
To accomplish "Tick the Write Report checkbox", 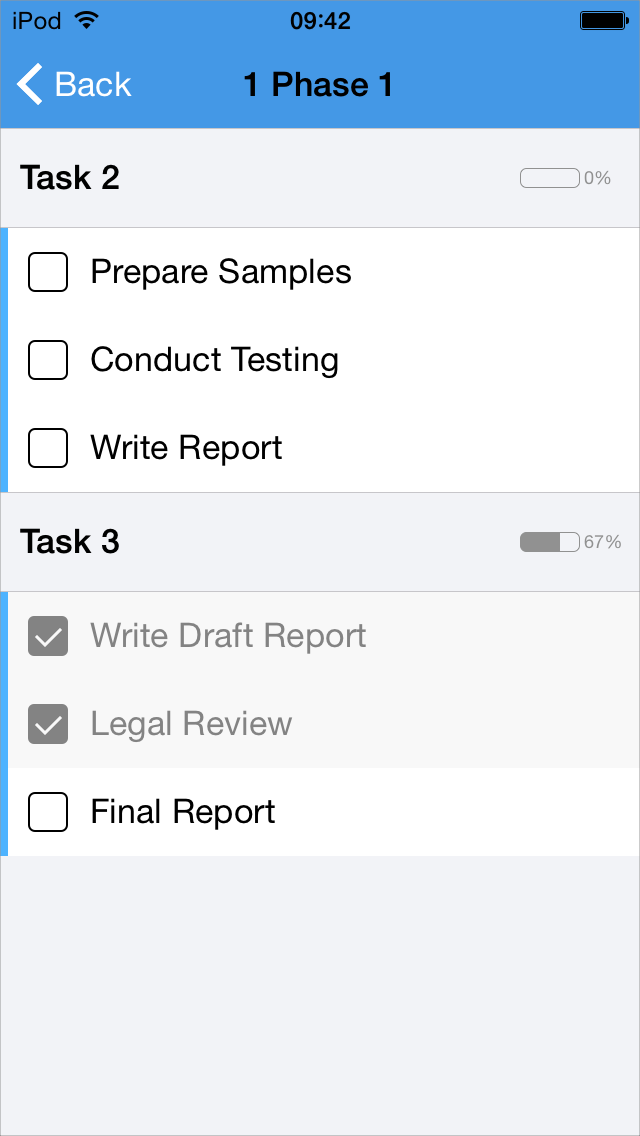I will 48,448.
